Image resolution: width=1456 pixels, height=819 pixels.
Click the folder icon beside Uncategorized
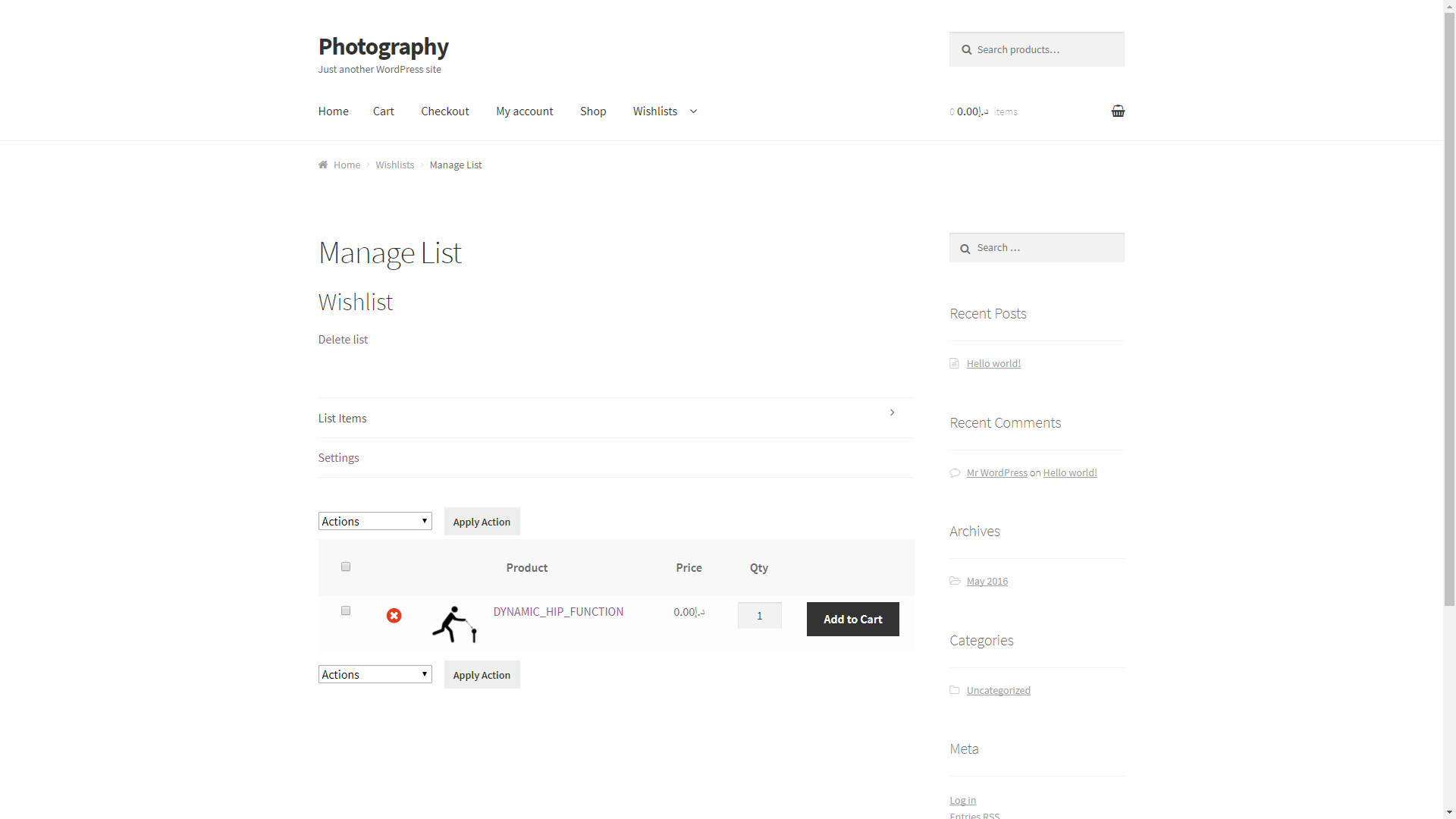coord(955,690)
